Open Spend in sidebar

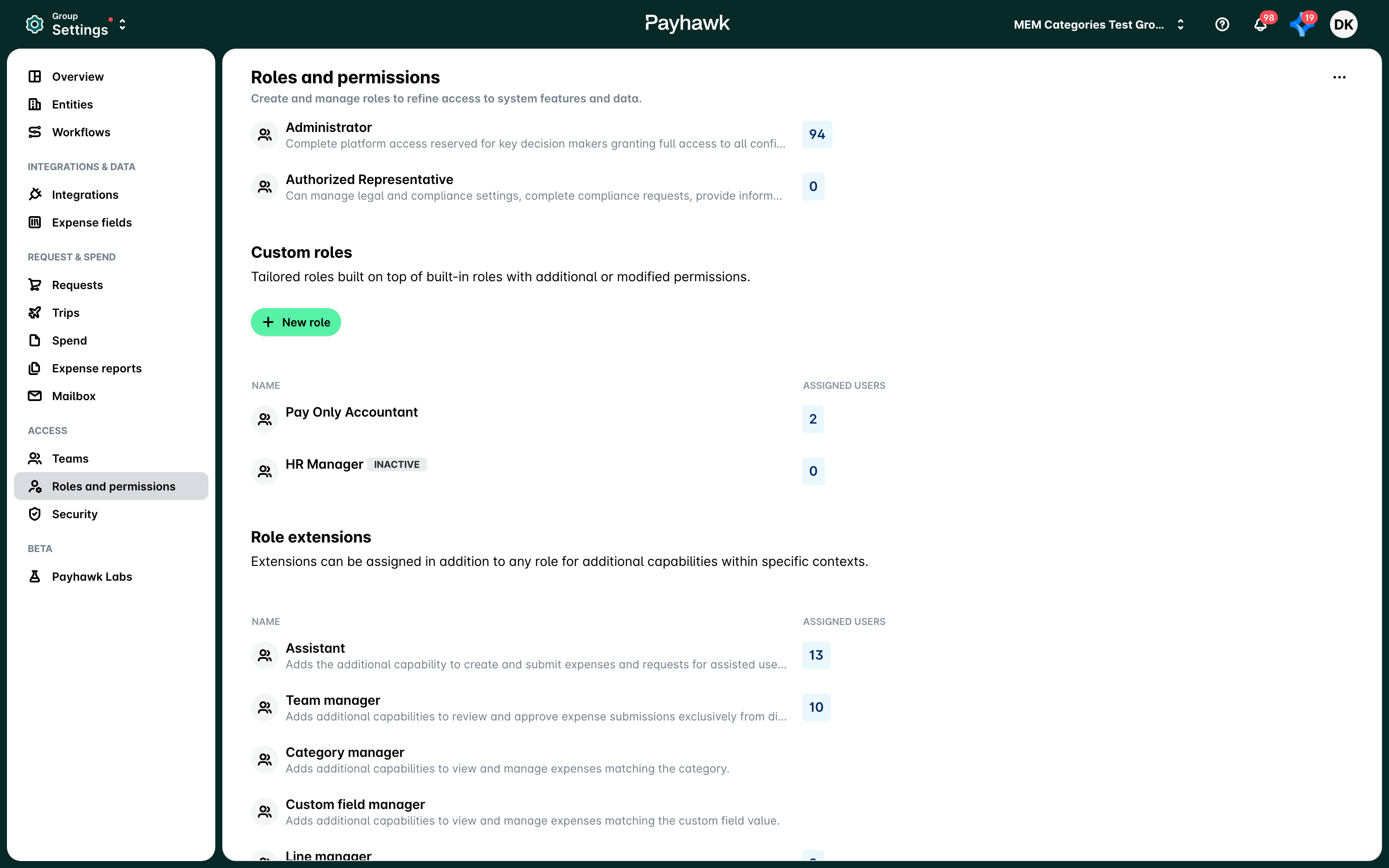[111, 340]
